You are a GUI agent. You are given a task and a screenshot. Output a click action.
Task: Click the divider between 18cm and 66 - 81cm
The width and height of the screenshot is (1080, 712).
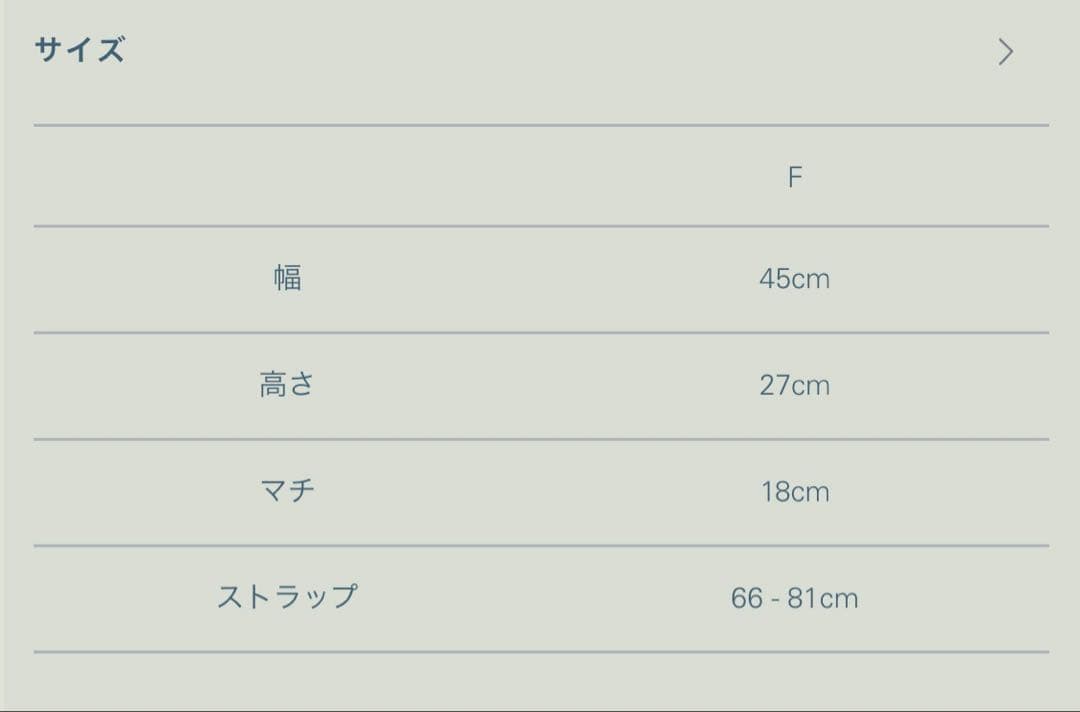coord(541,545)
